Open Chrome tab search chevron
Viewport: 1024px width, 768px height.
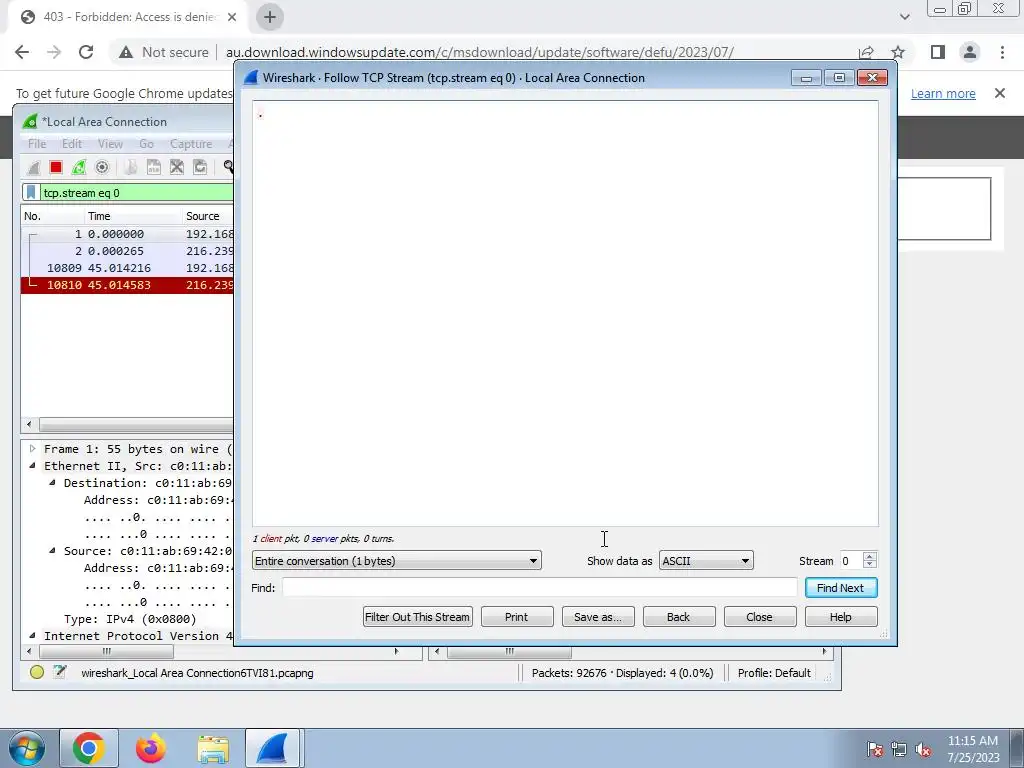point(904,17)
